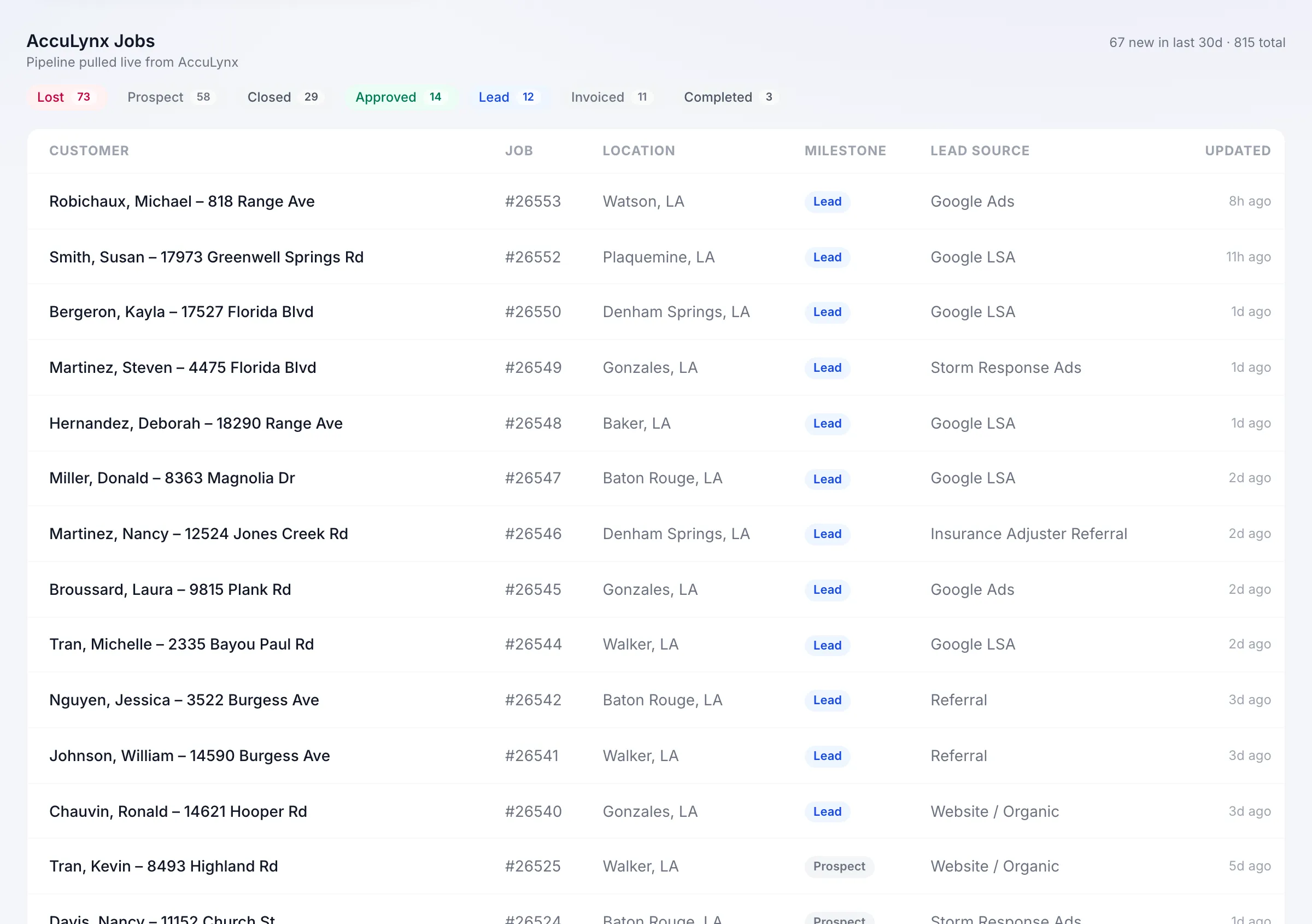Click job number #26541

tap(532, 756)
